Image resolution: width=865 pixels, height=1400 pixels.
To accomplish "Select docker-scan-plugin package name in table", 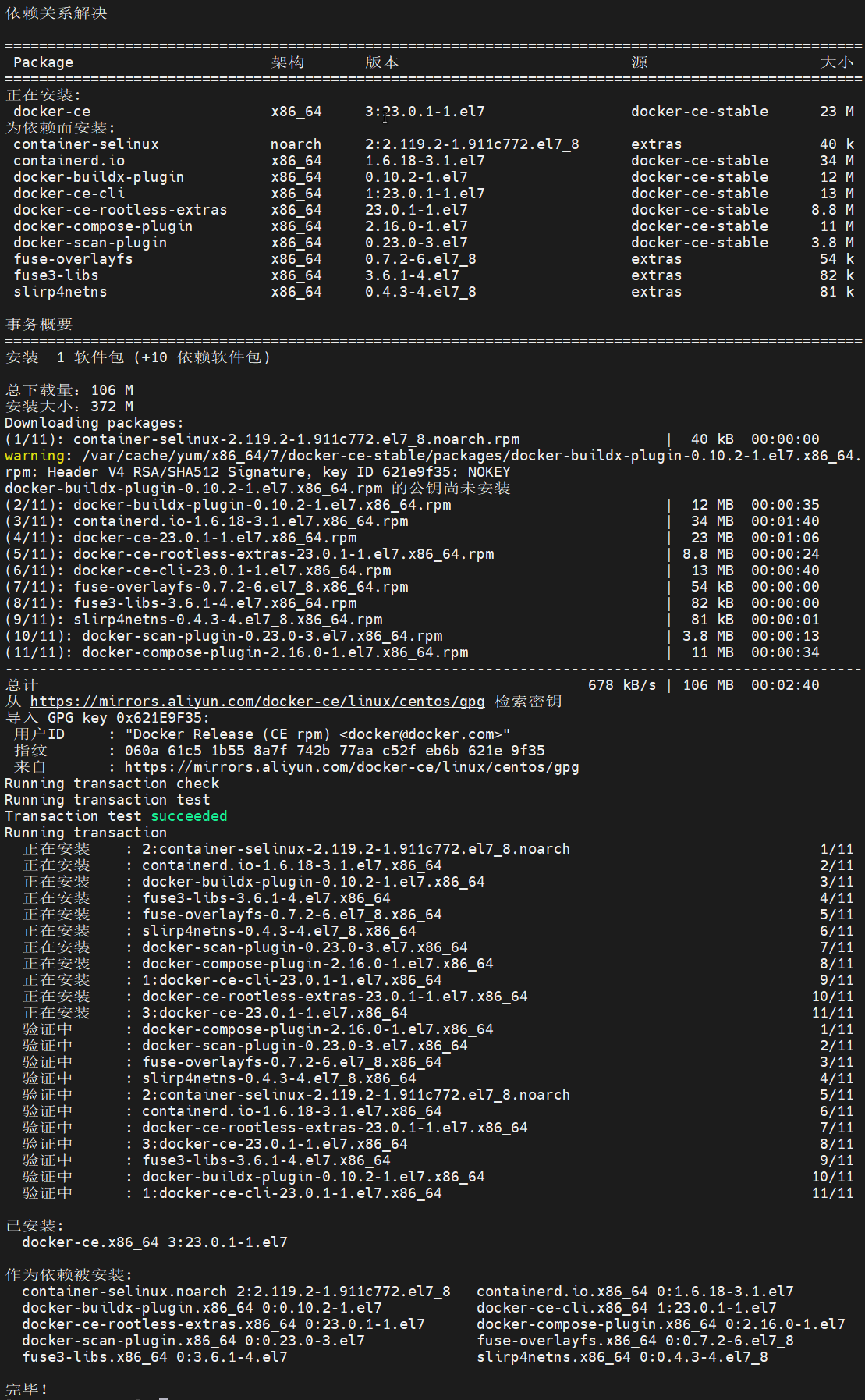I will [90, 243].
